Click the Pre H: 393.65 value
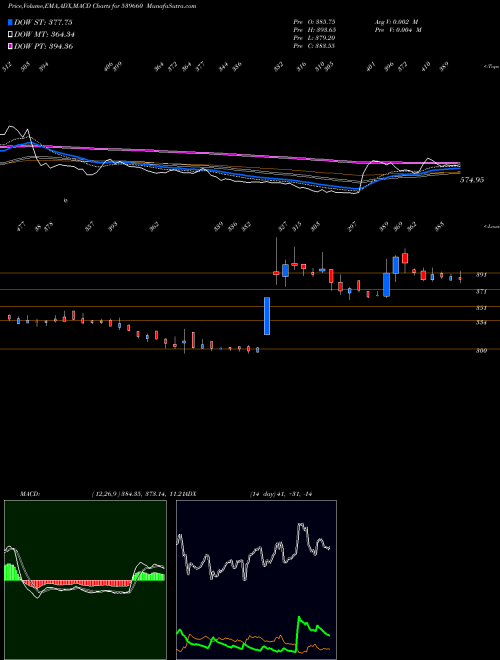The height and width of the screenshot is (660, 500). point(314,30)
